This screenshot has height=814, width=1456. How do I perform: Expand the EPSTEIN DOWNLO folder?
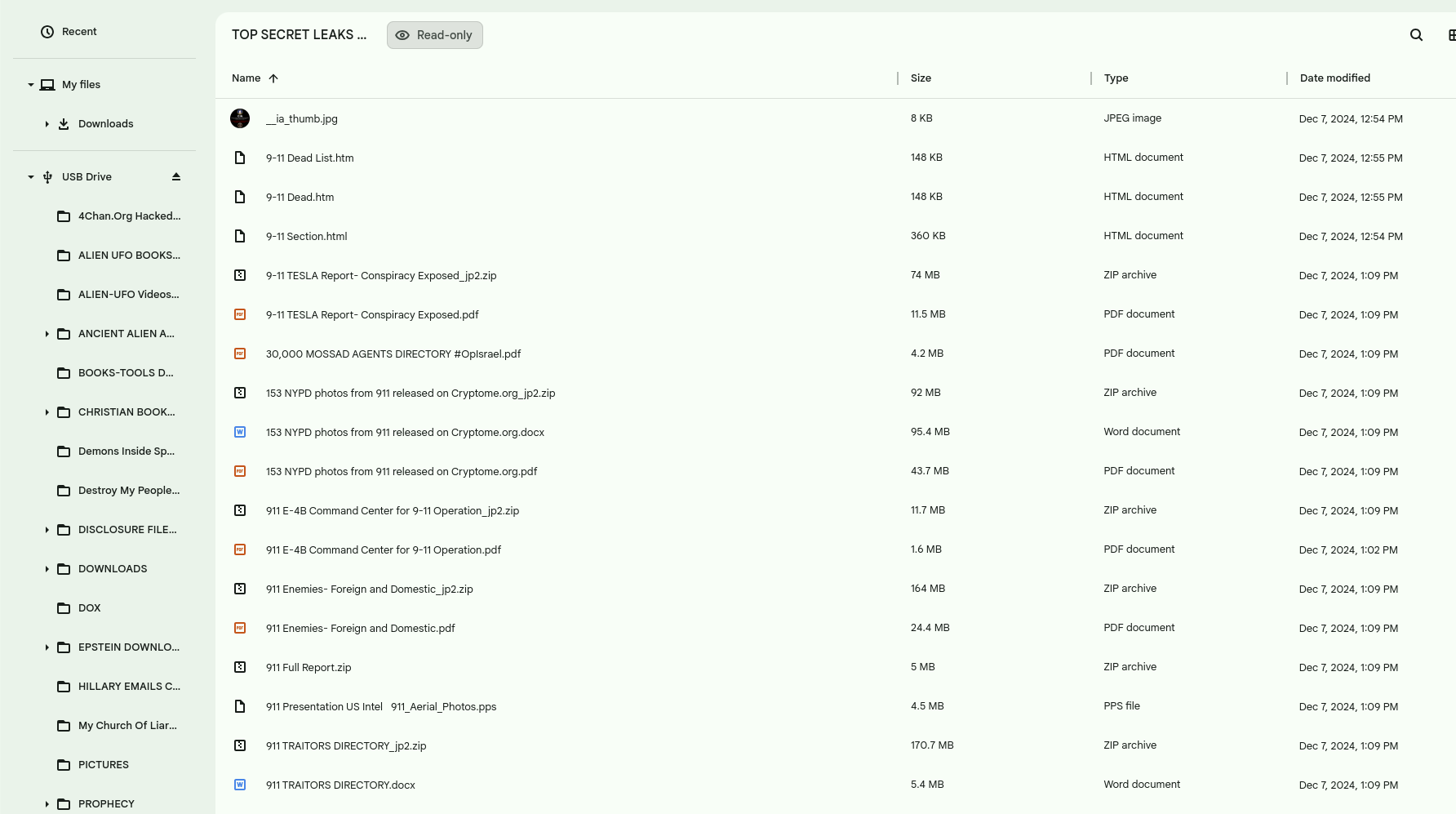click(x=47, y=647)
